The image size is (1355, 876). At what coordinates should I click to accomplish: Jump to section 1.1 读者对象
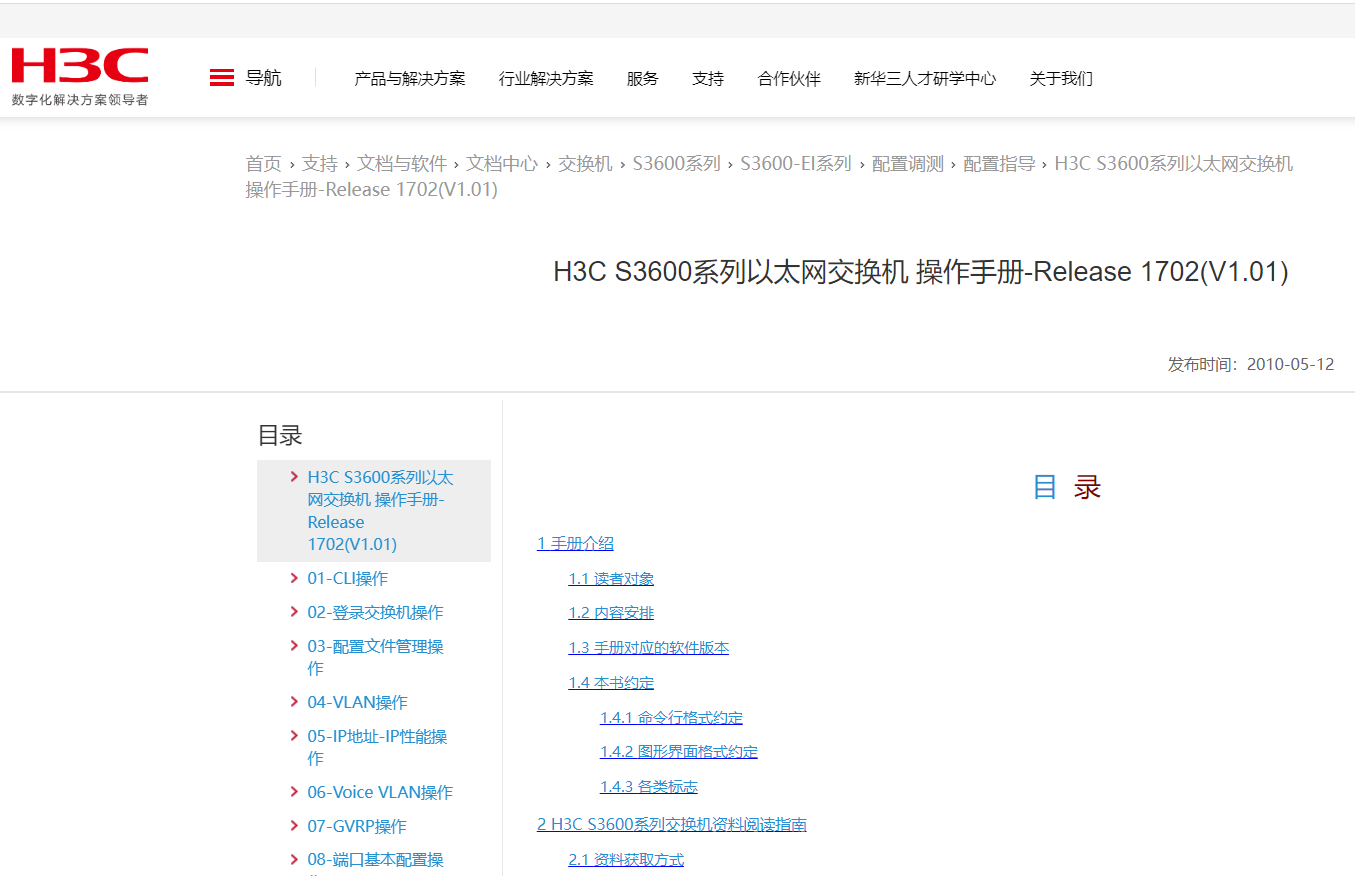(611, 579)
